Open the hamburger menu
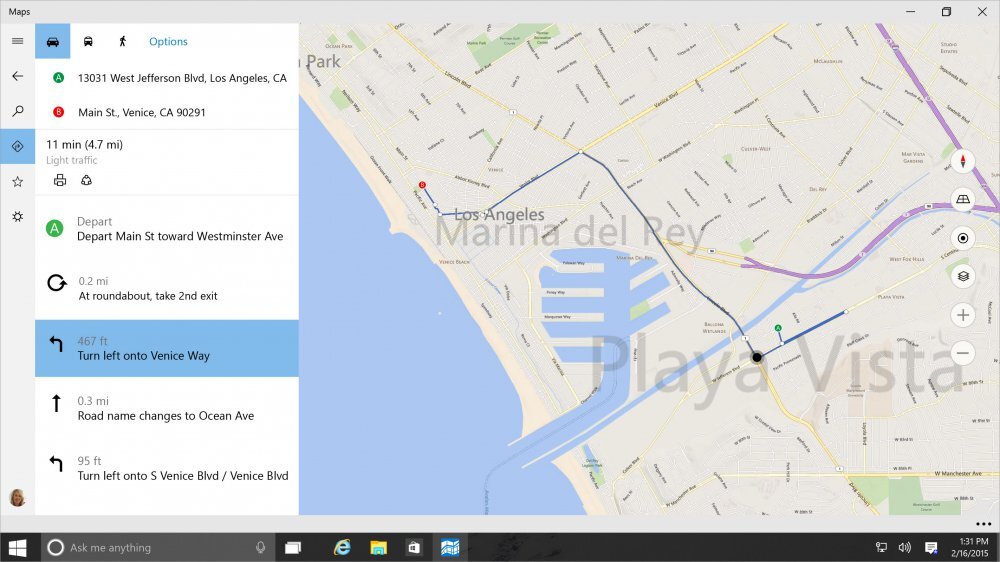 point(17,41)
